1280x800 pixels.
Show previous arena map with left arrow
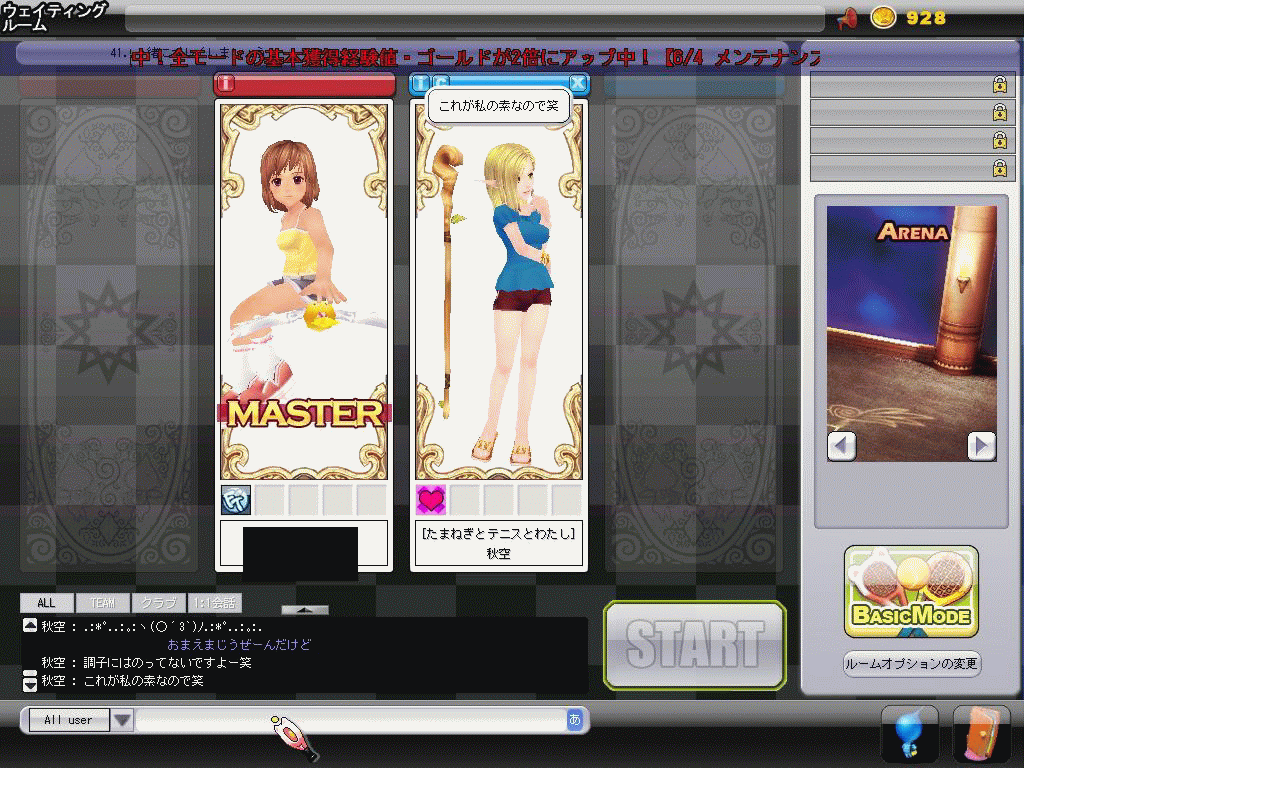coord(842,446)
